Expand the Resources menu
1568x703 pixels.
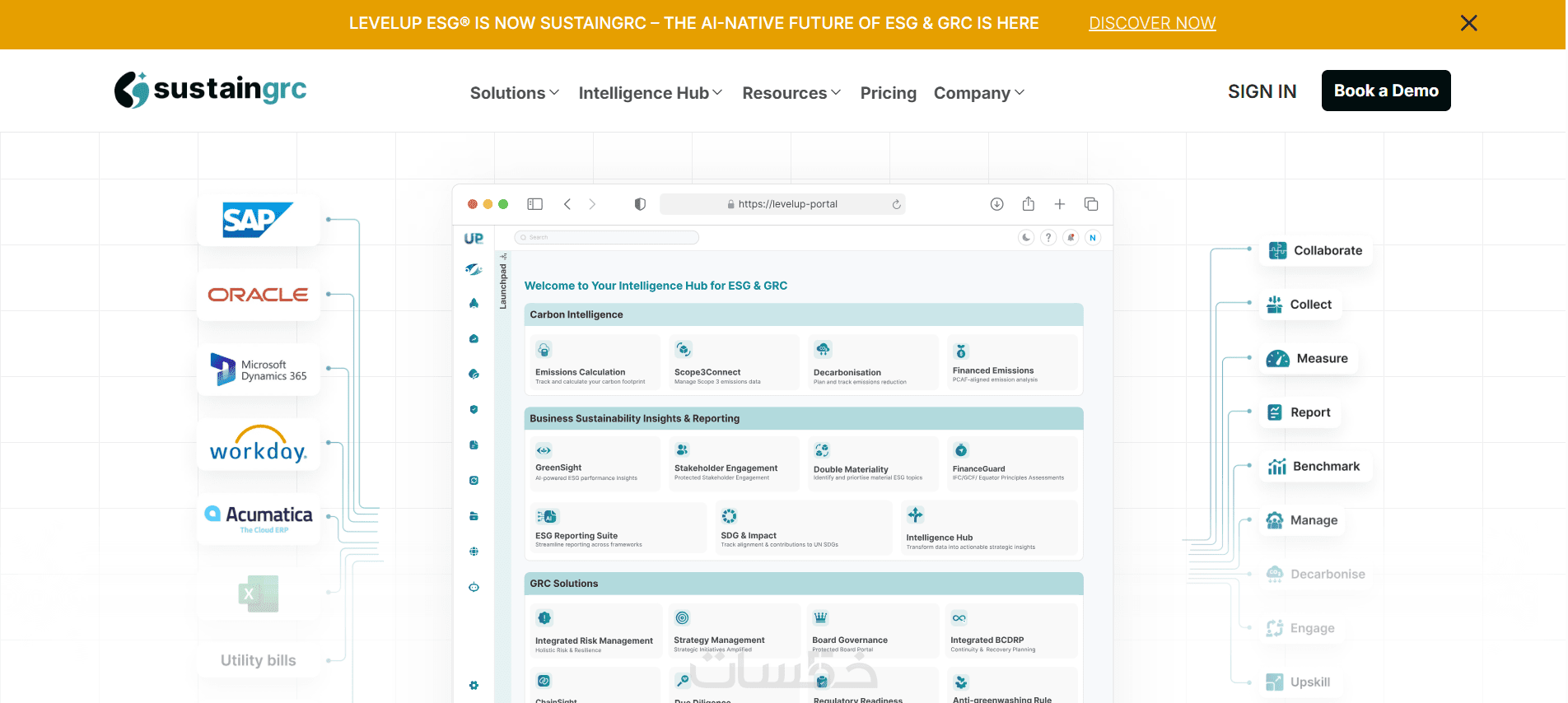(x=791, y=93)
